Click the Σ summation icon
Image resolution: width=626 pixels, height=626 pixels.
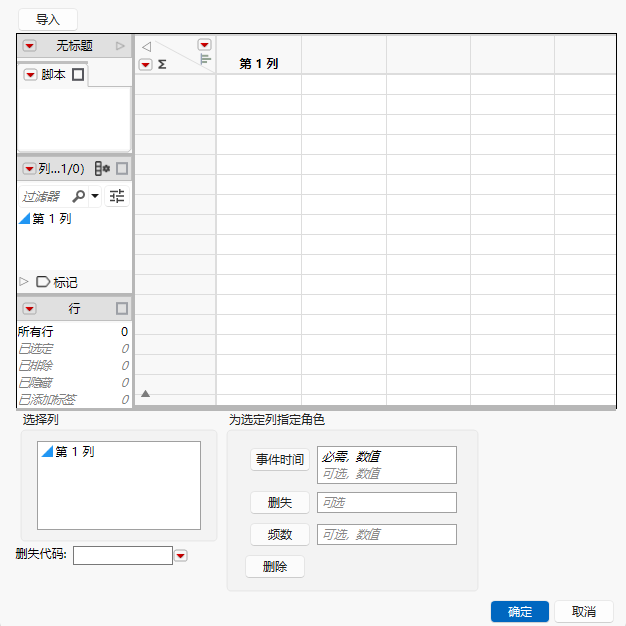(162, 64)
